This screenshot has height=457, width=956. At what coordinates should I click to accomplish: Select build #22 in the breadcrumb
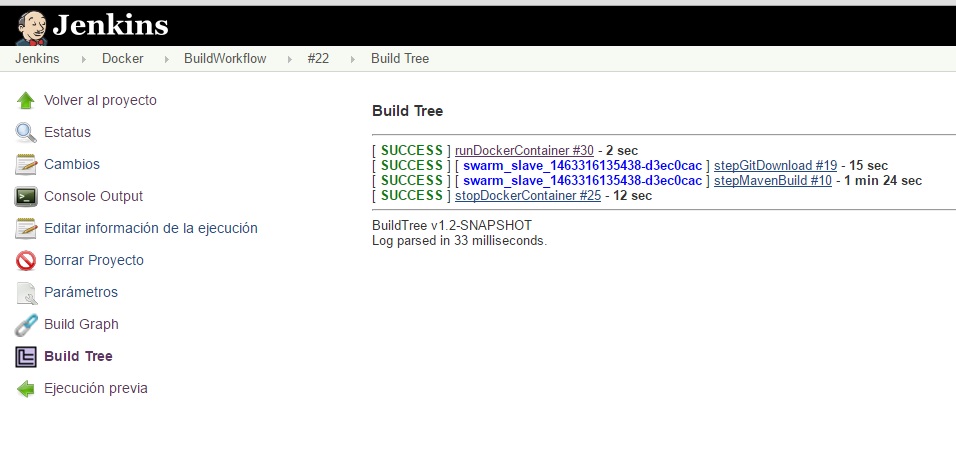pyautogui.click(x=318, y=58)
